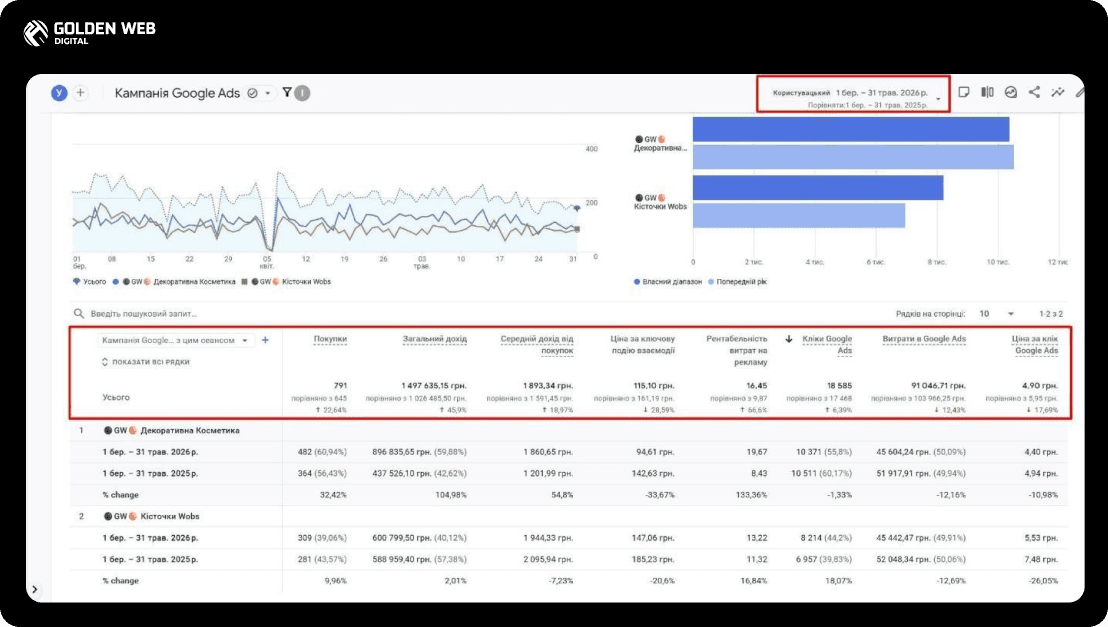Screen dimensions: 1108x627
Task: Open the report title dropdown arrow
Action: tap(268, 93)
